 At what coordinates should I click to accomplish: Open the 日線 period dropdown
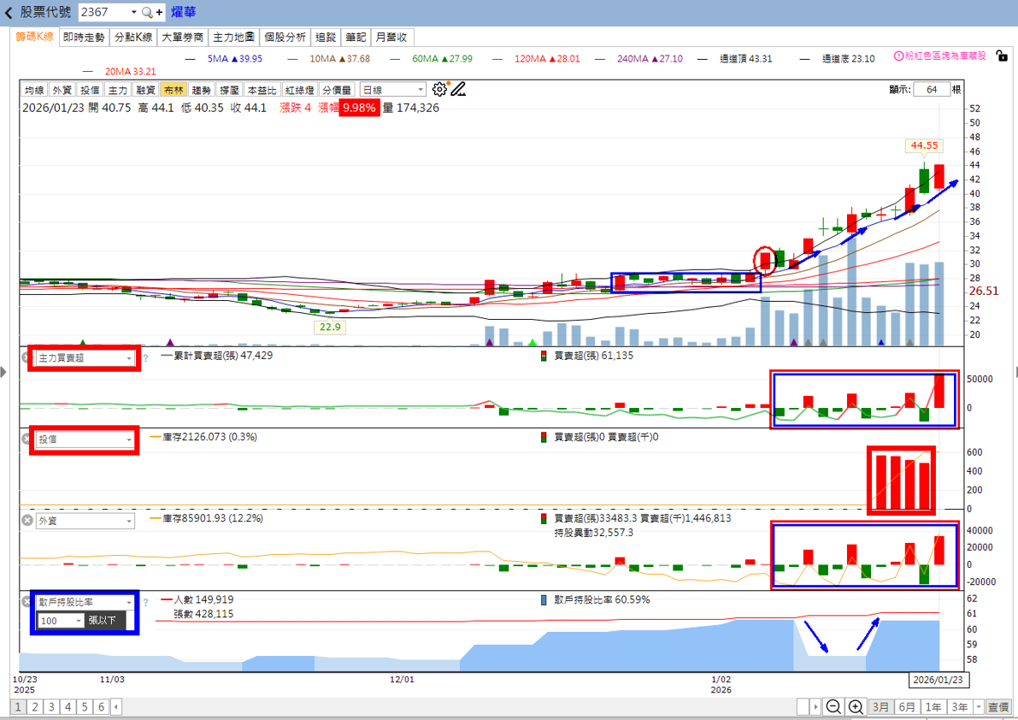click(393, 90)
